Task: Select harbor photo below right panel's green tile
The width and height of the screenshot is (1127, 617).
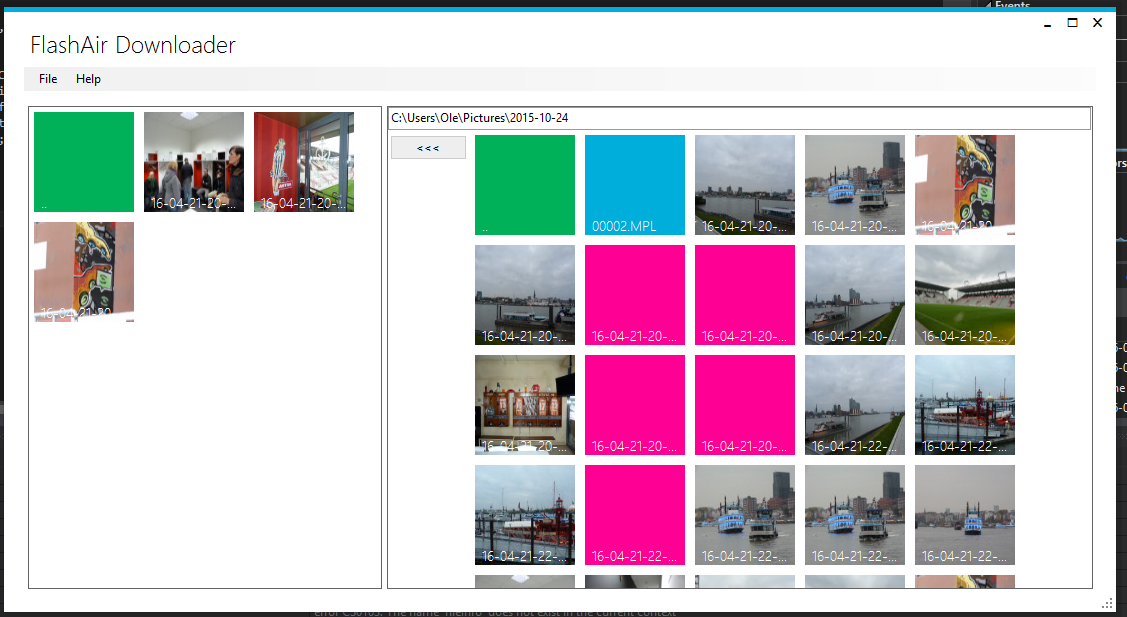Action: coord(525,295)
